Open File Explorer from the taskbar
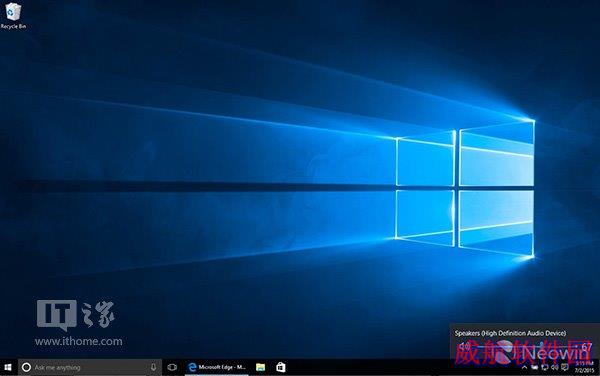 tap(261, 368)
